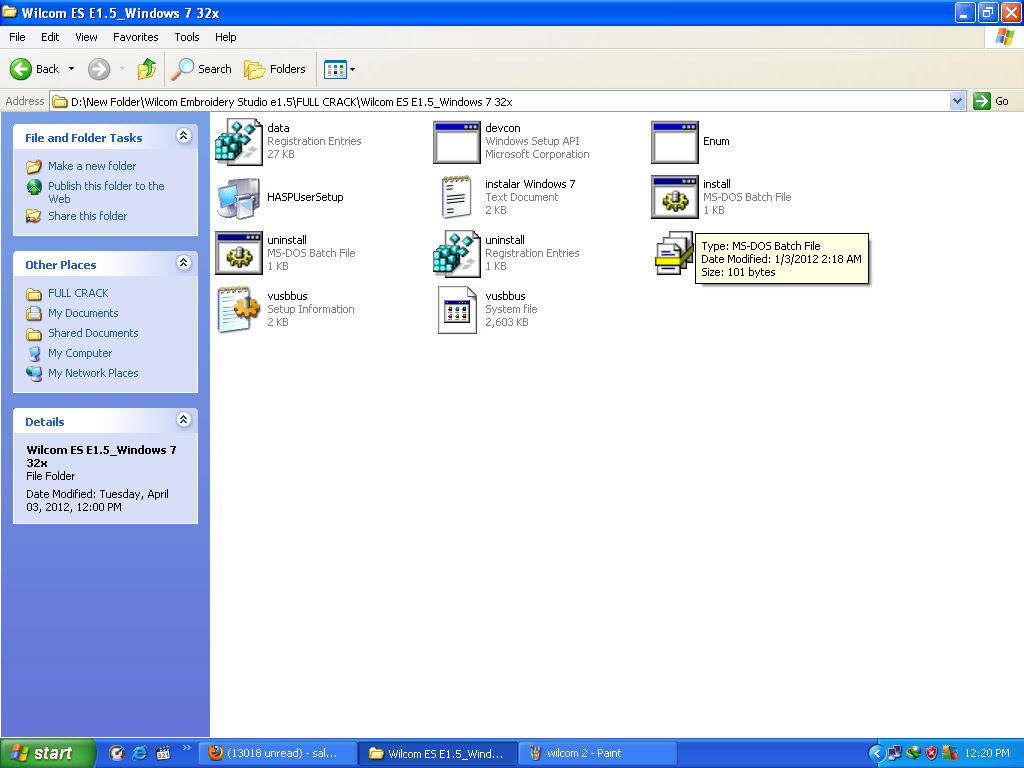Screen dimensions: 1024x768
Task: Click the first Quick Launch icon
Action: [117, 754]
